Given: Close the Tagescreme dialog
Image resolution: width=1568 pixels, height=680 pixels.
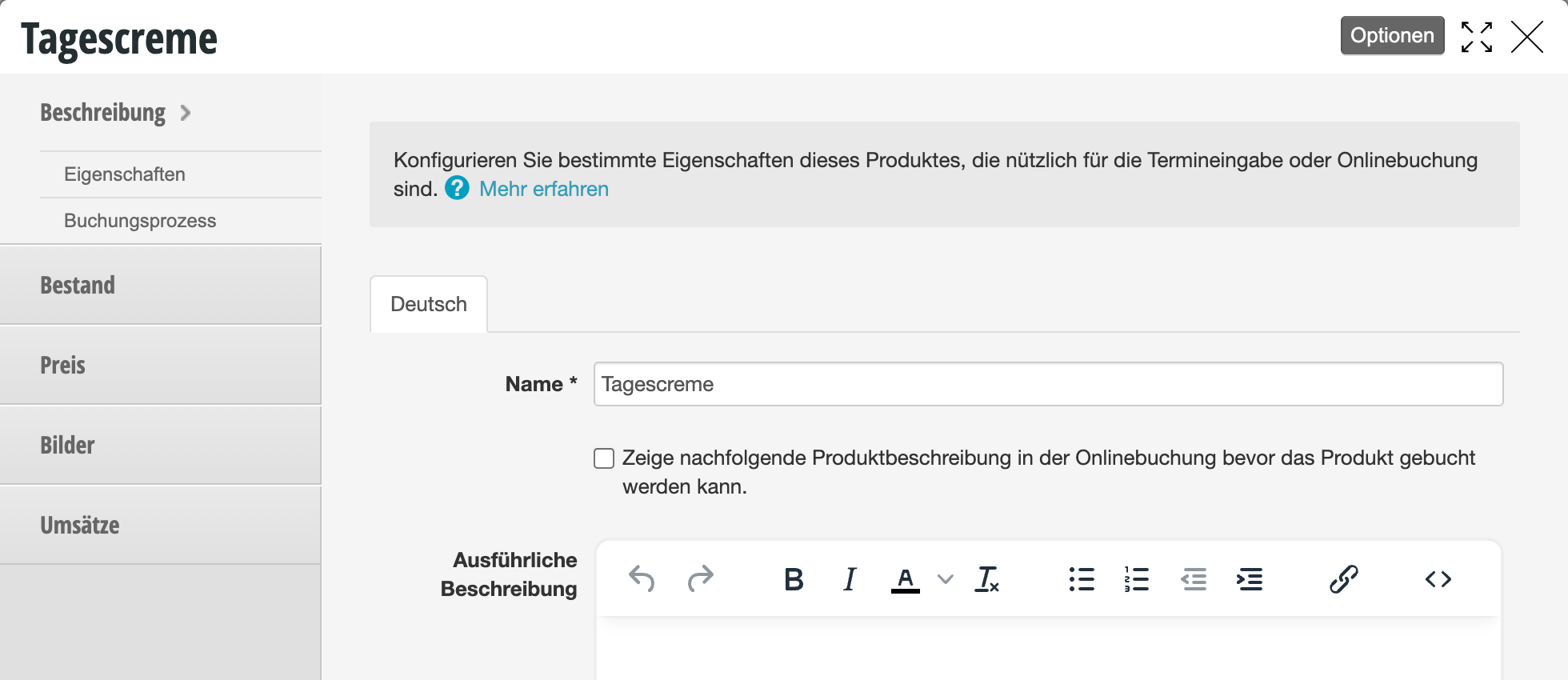Looking at the screenshot, I should (1527, 37).
